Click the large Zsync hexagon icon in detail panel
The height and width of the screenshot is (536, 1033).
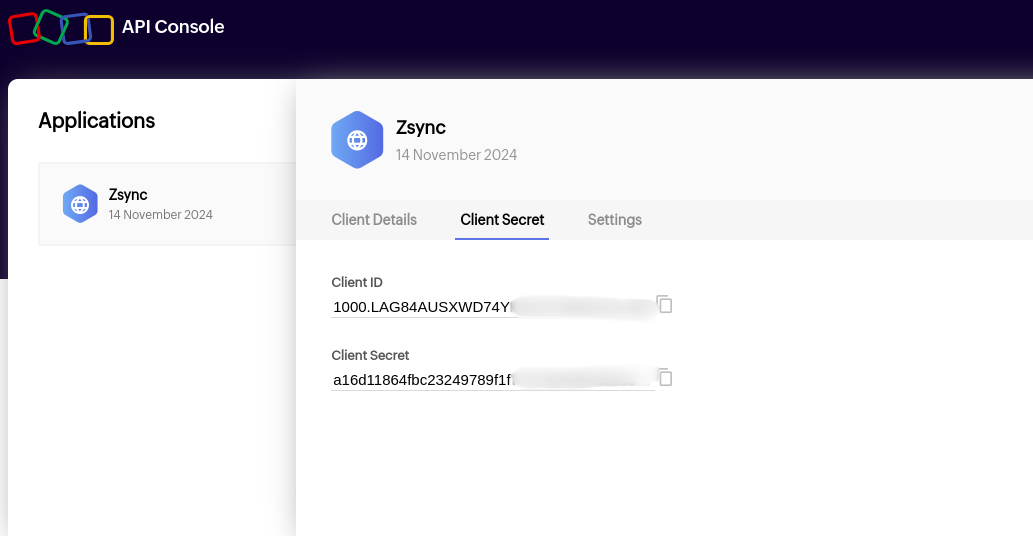click(x=357, y=140)
